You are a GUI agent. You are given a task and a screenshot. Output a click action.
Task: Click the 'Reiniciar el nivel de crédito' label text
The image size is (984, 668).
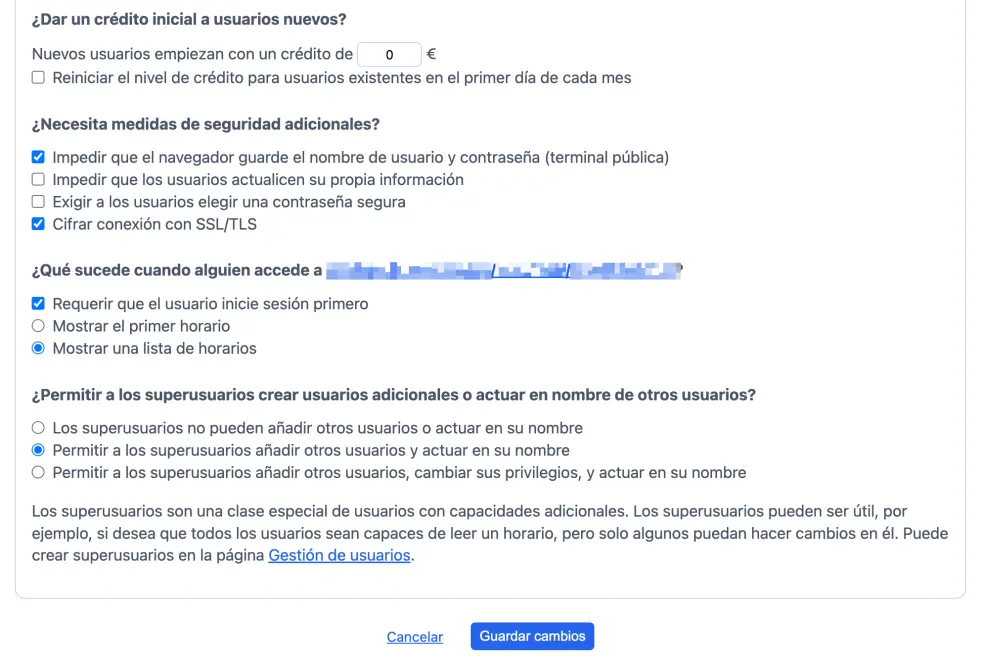pyautogui.click(x=341, y=78)
